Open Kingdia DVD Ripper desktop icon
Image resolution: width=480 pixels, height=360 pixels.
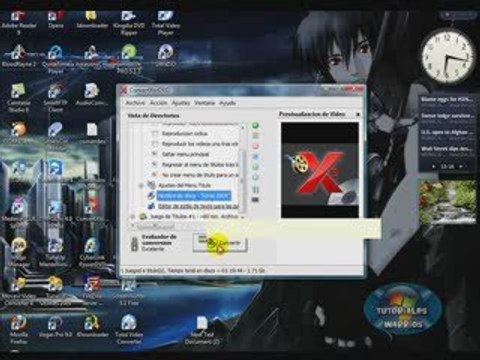(x=129, y=23)
